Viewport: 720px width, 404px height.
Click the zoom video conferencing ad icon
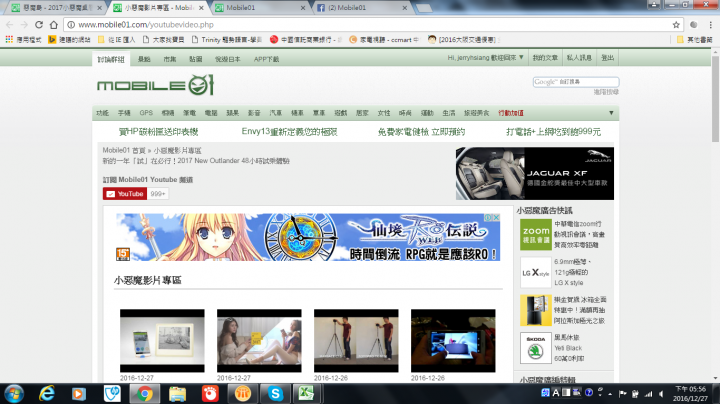pos(535,235)
